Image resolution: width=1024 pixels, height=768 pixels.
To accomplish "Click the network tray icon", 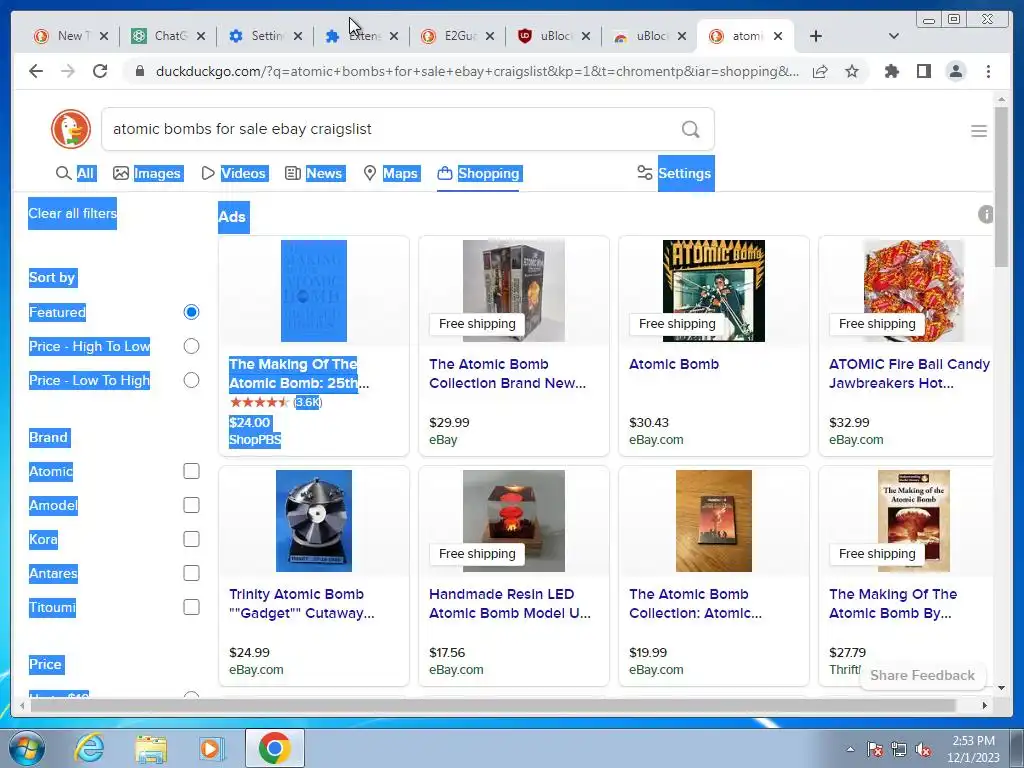I will pos(899,749).
